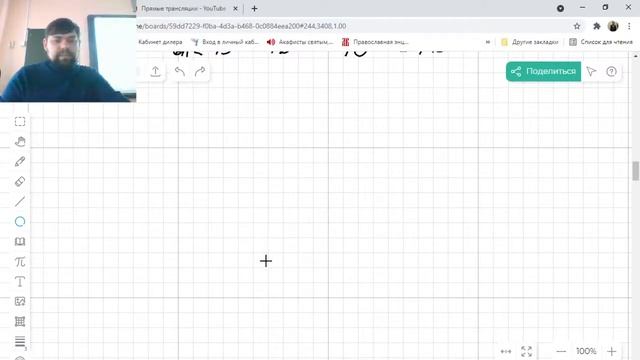This screenshot has height=360, width=640.
Task: Zoom out with the minus button
Action: (x=561, y=351)
